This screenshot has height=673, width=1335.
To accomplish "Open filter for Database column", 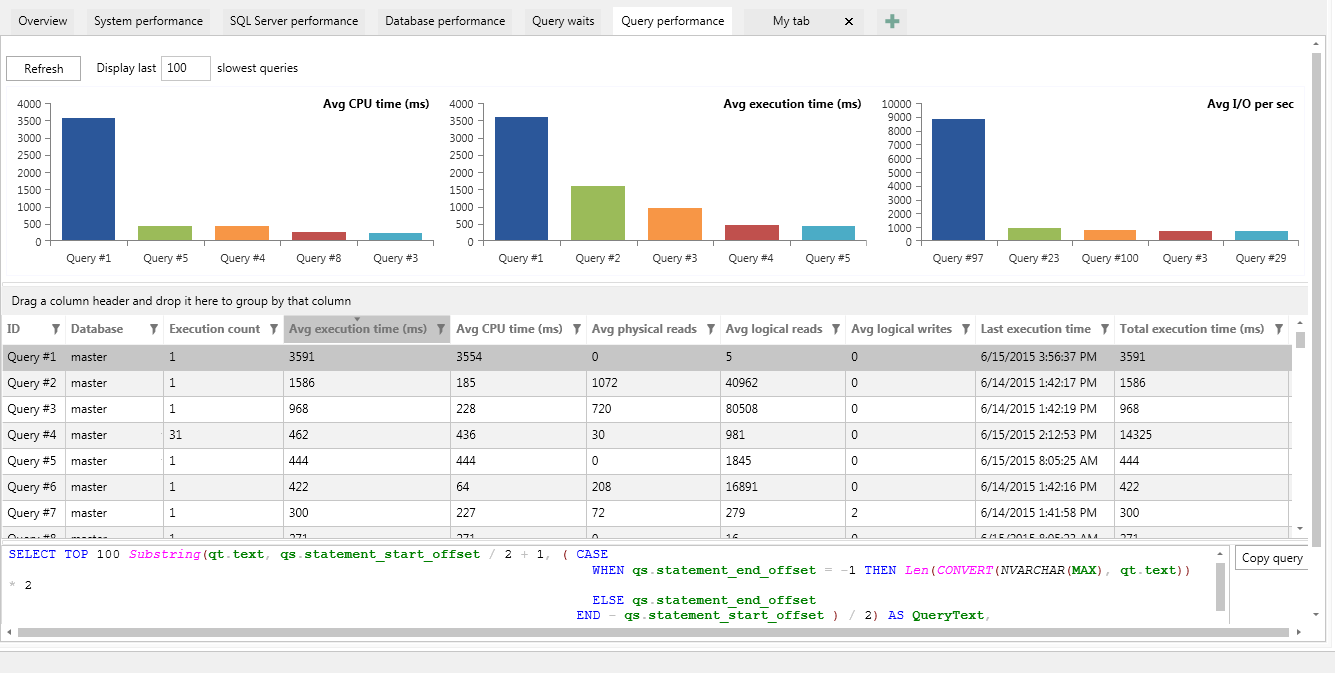I will click(x=153, y=329).
